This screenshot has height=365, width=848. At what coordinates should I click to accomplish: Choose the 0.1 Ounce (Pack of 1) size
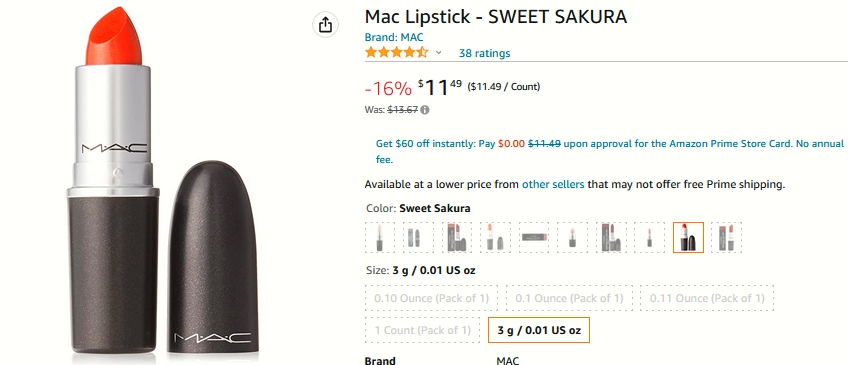pos(569,298)
